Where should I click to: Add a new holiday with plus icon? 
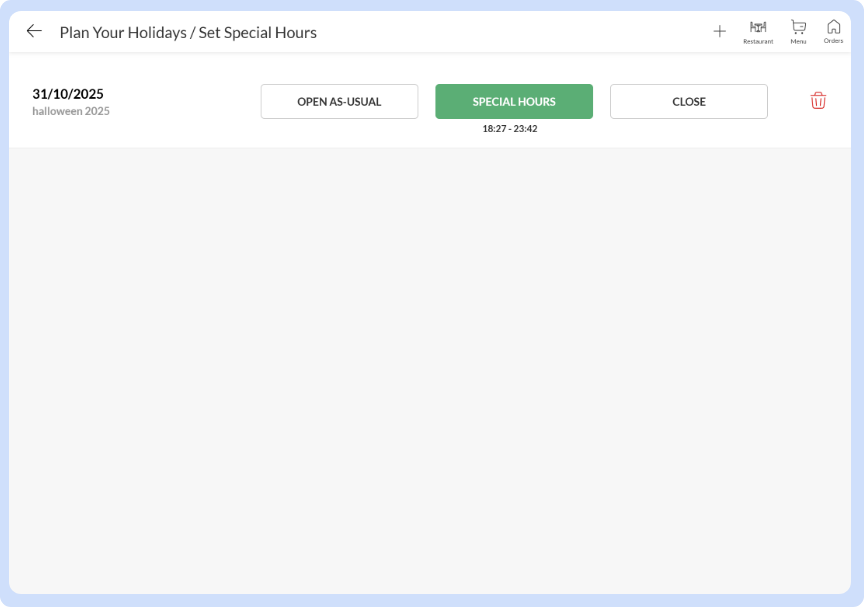[x=719, y=31]
